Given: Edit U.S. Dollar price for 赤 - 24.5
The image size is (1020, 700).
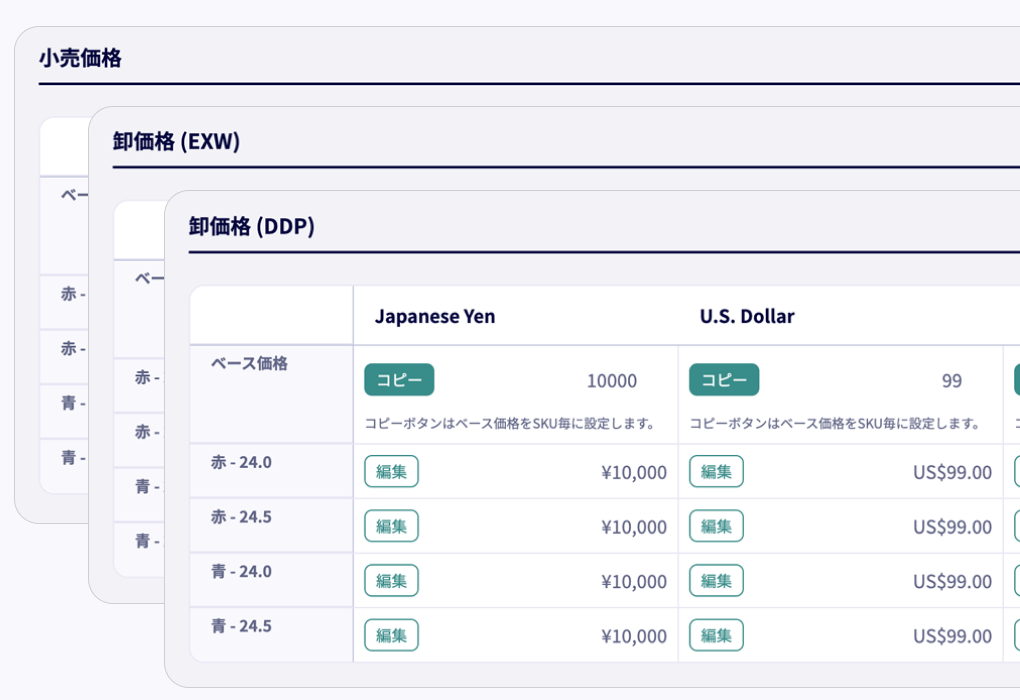Looking at the screenshot, I should point(716,526).
